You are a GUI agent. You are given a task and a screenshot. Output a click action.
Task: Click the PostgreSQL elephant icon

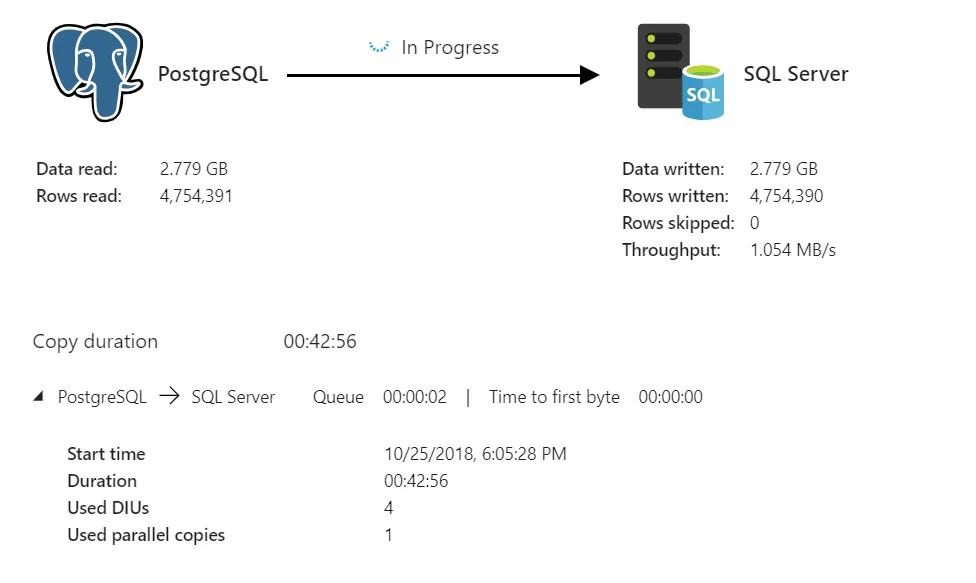95,72
